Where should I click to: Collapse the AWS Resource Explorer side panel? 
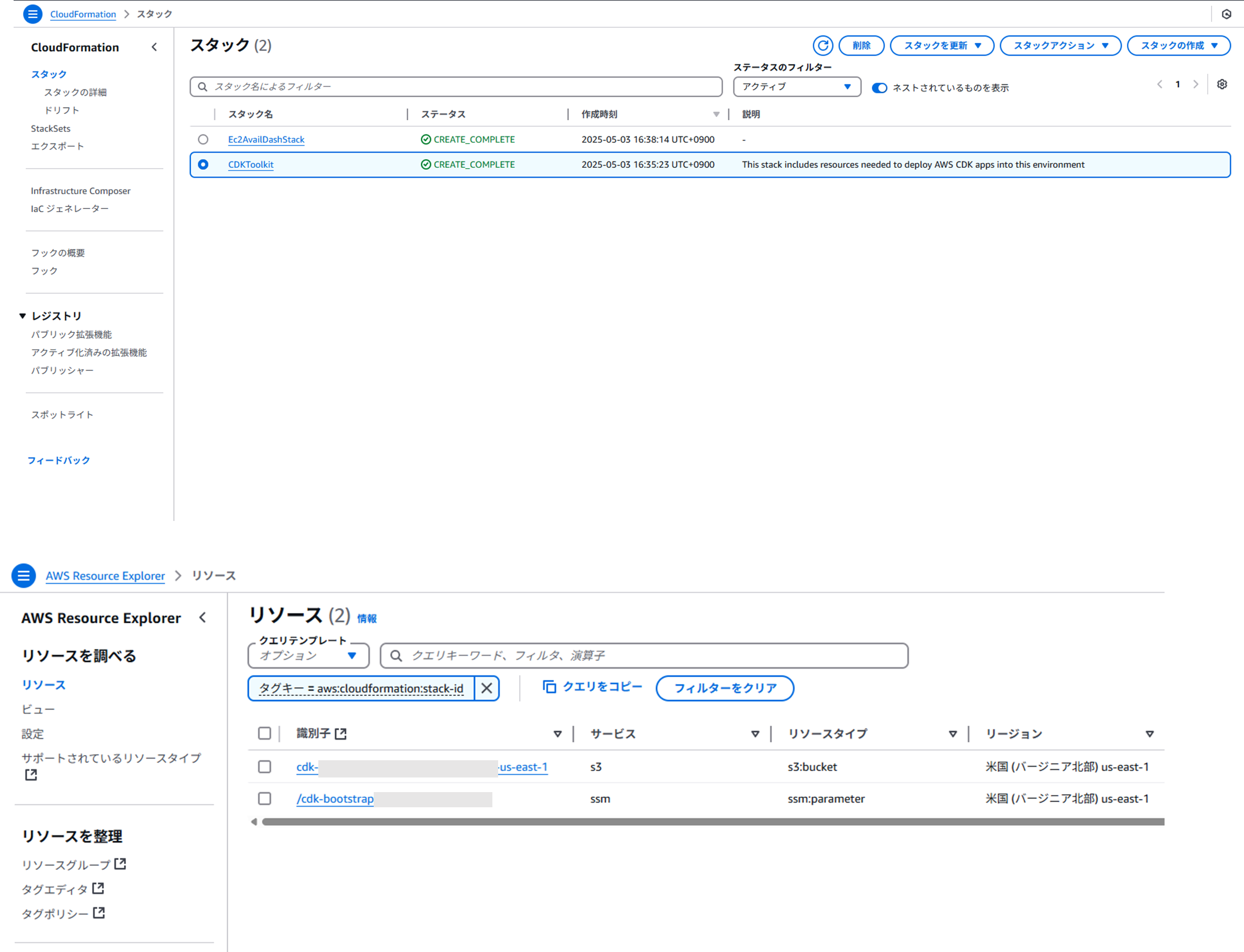[202, 617]
